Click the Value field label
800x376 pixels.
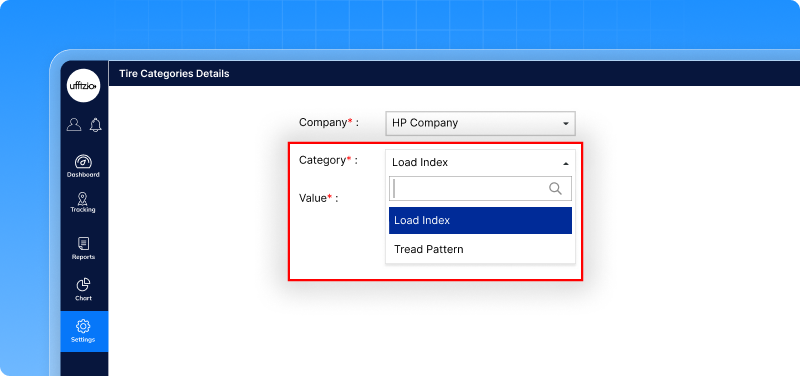(x=318, y=198)
